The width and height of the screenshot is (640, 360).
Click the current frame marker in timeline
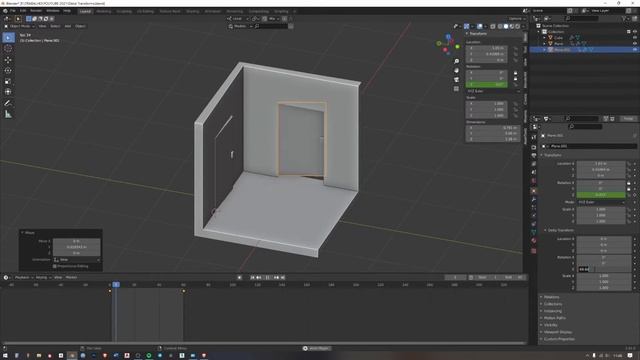click(x=116, y=284)
